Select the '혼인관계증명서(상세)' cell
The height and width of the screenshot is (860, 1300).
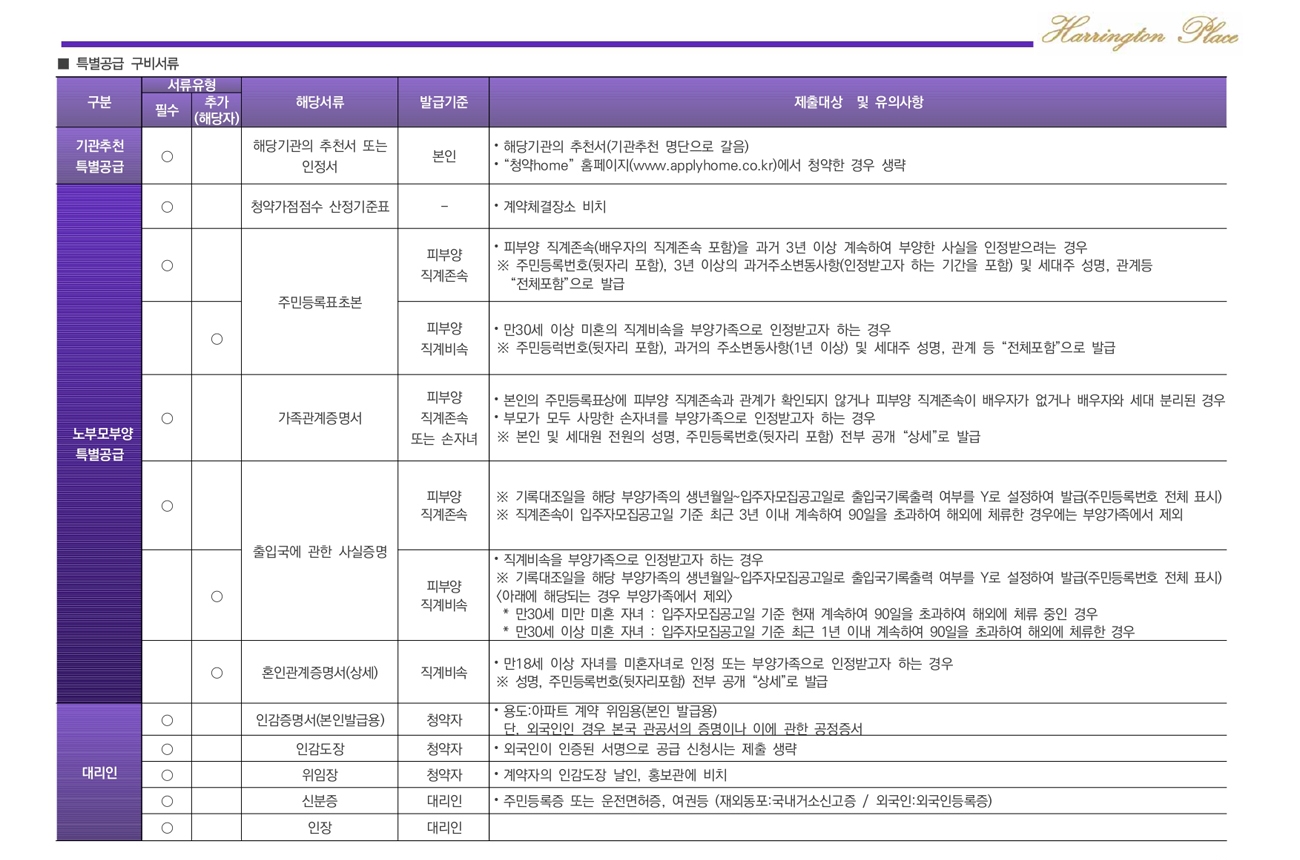(320, 673)
